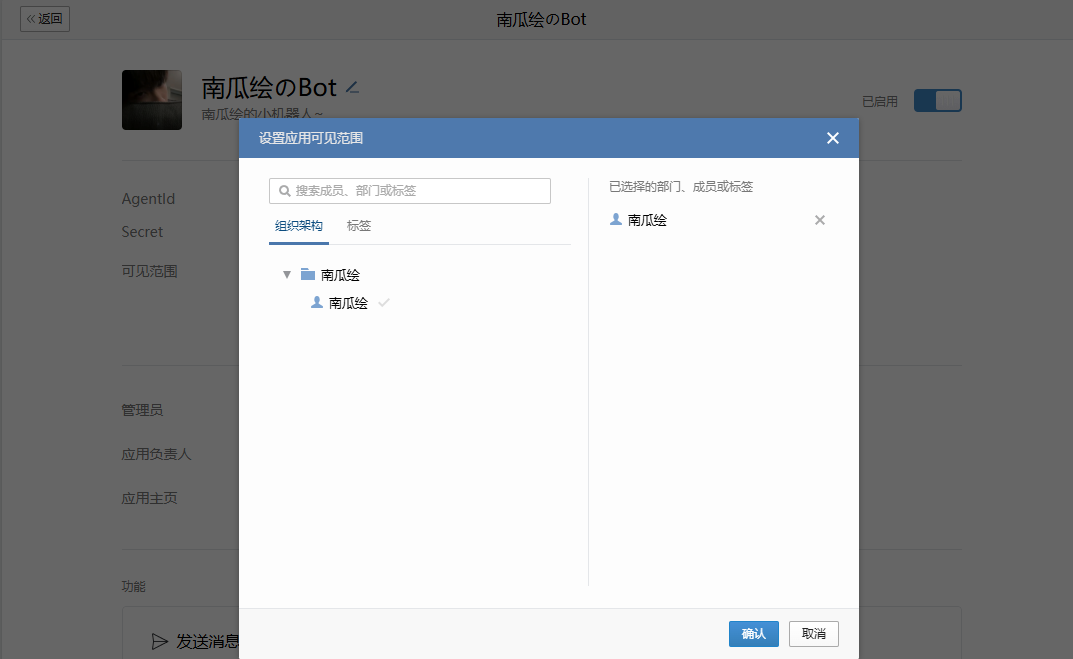1073x659 pixels.
Task: Select the 南瓜绘 department name in tree
Action: click(x=340, y=275)
